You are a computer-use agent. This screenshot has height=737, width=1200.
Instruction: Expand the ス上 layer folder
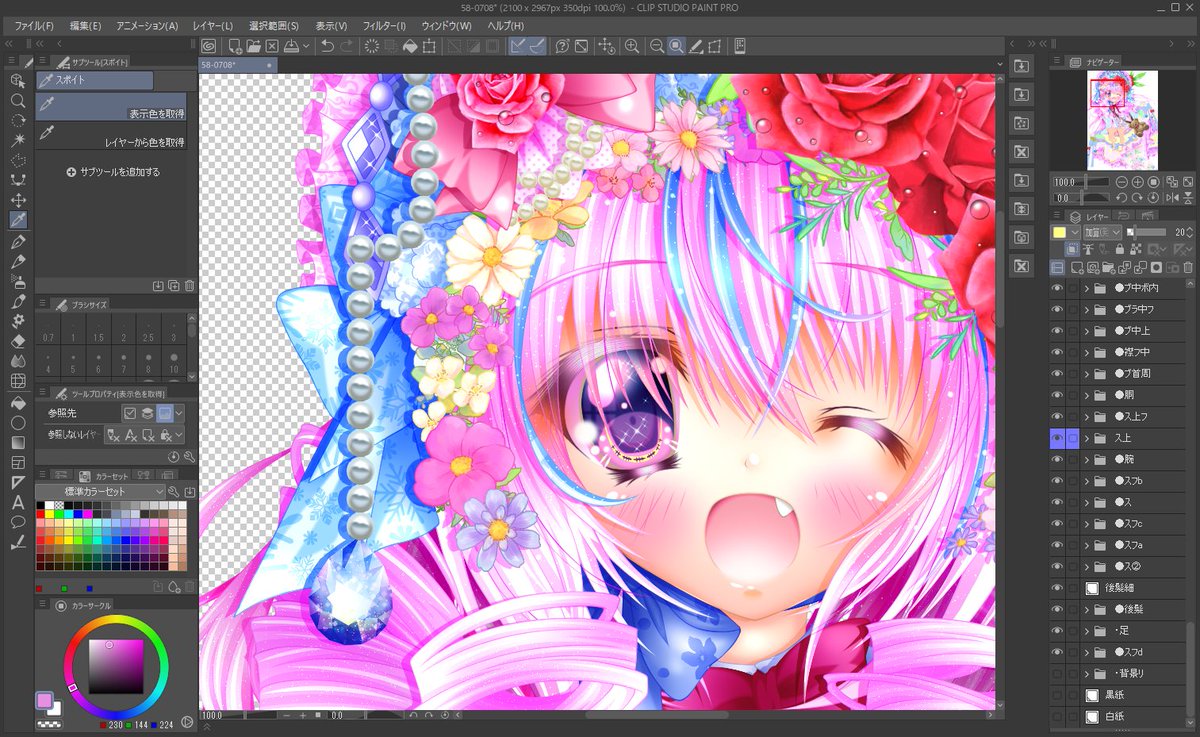pyautogui.click(x=1087, y=438)
